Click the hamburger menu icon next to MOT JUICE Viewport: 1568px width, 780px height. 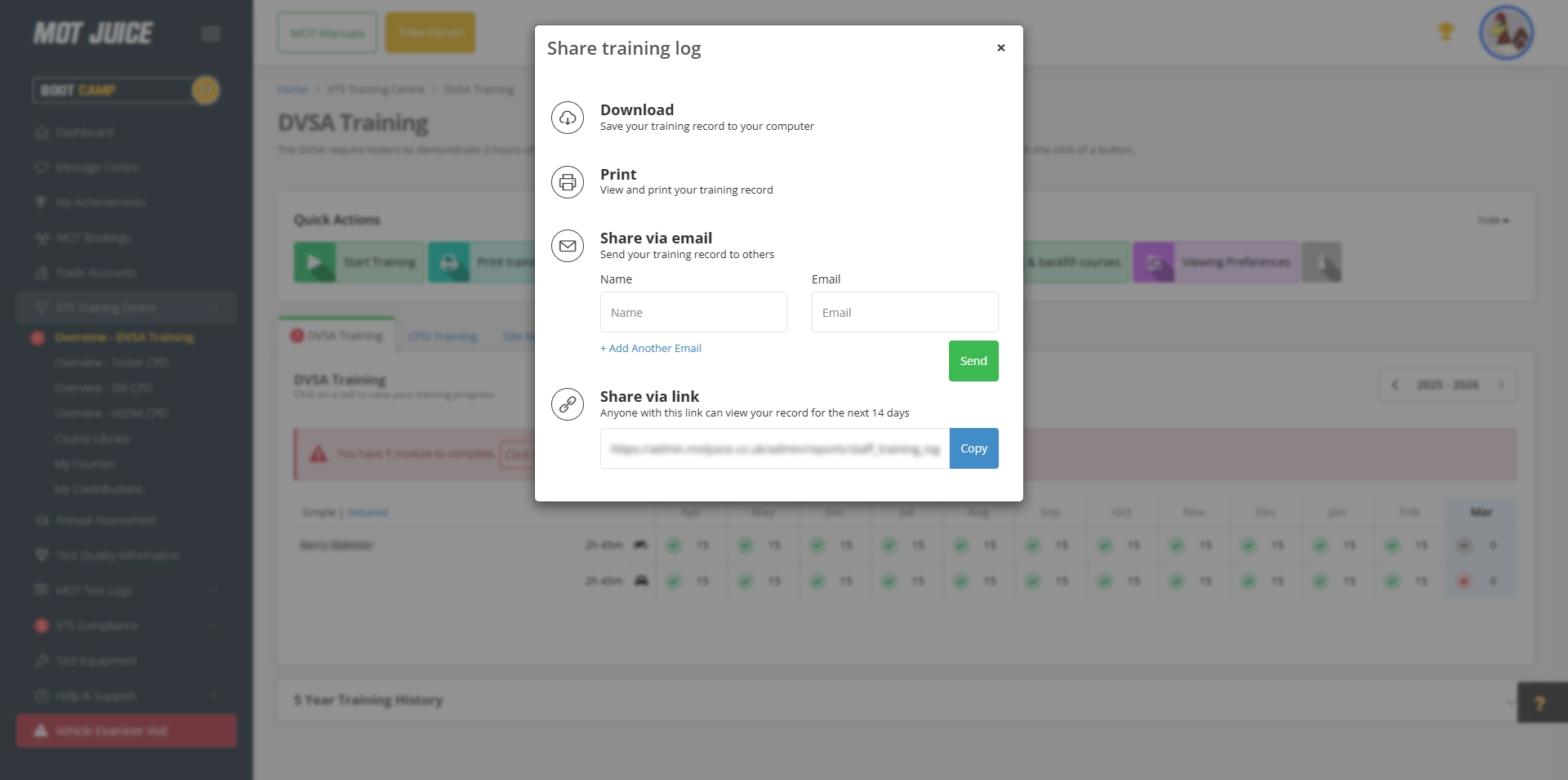tap(210, 33)
